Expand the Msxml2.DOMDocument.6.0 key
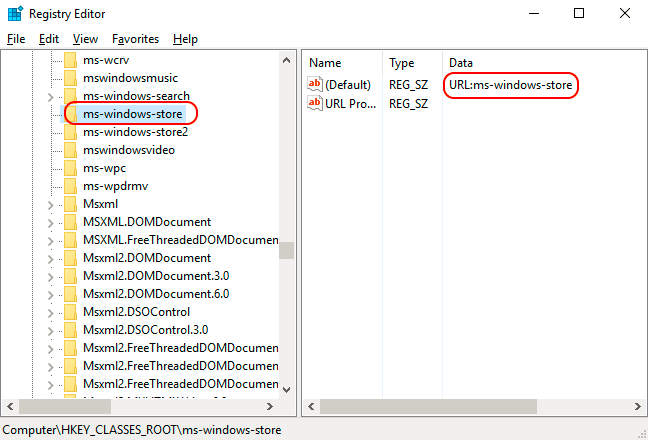The height and width of the screenshot is (440, 648). [x=50, y=295]
